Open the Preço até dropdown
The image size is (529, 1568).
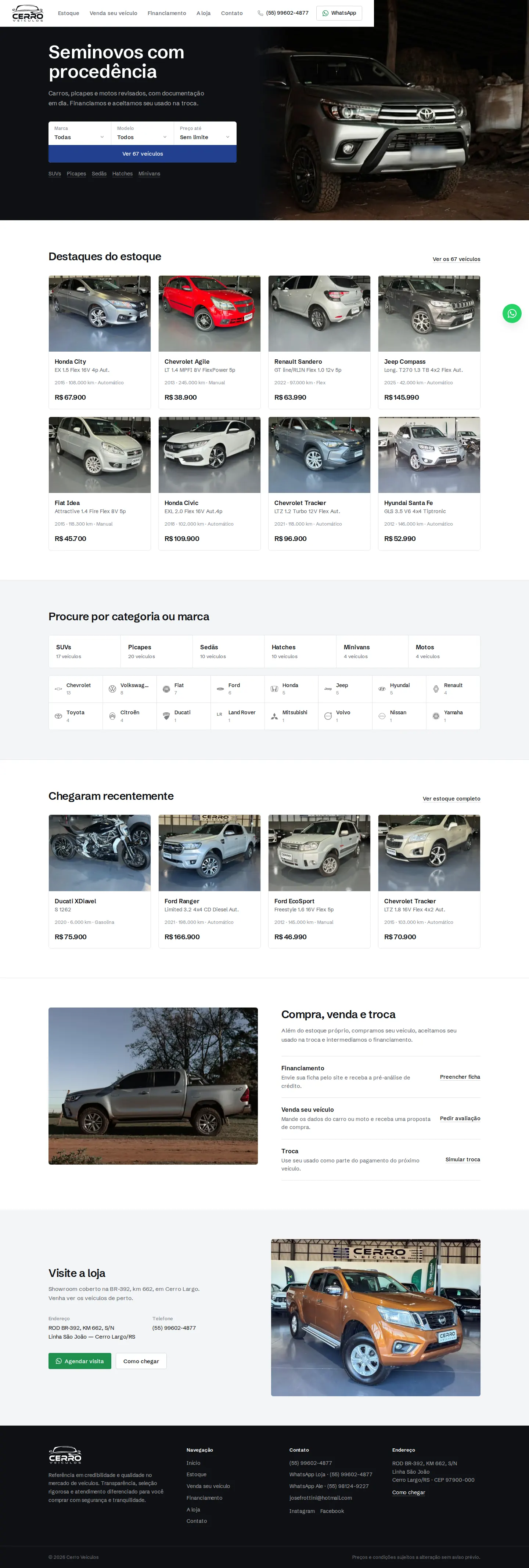click(x=205, y=133)
